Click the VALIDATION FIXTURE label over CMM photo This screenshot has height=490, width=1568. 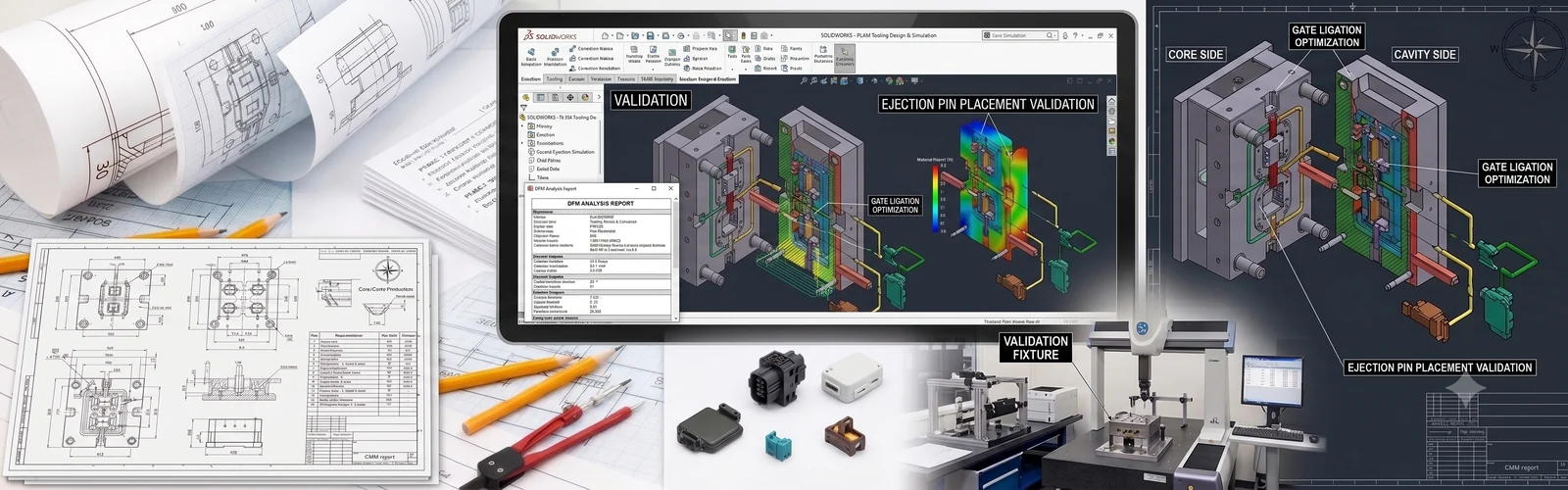pos(1036,348)
